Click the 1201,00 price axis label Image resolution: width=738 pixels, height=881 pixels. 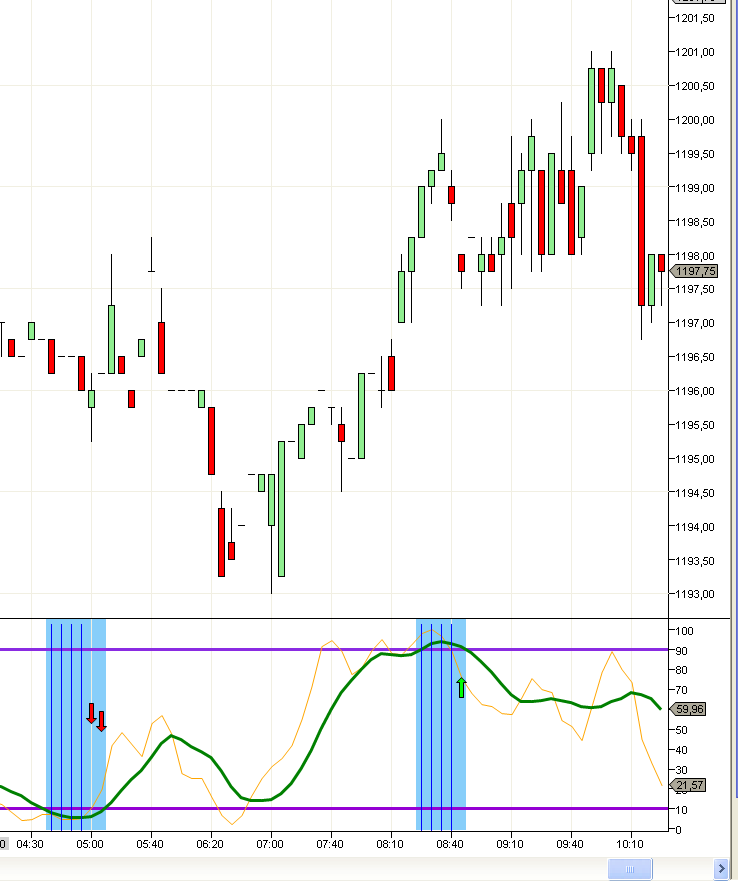click(695, 52)
